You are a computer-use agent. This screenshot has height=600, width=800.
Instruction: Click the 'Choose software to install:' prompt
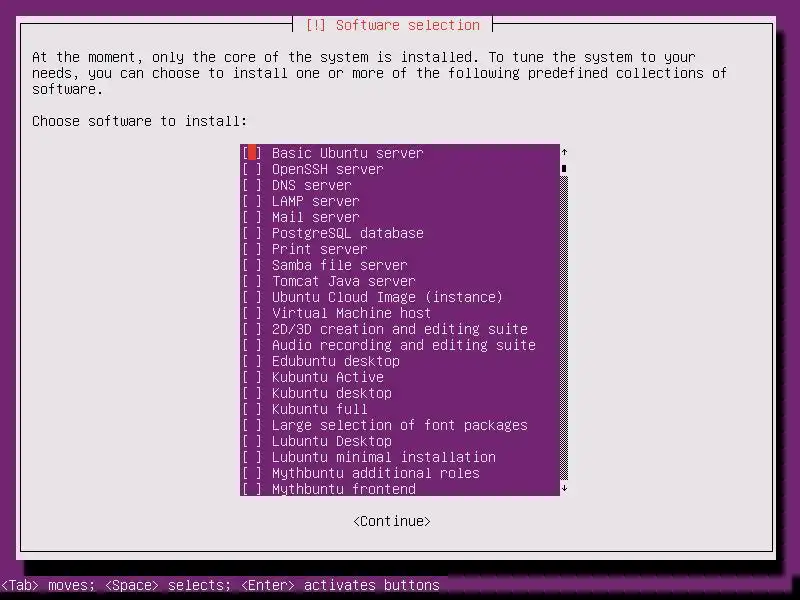pyautogui.click(x=139, y=121)
